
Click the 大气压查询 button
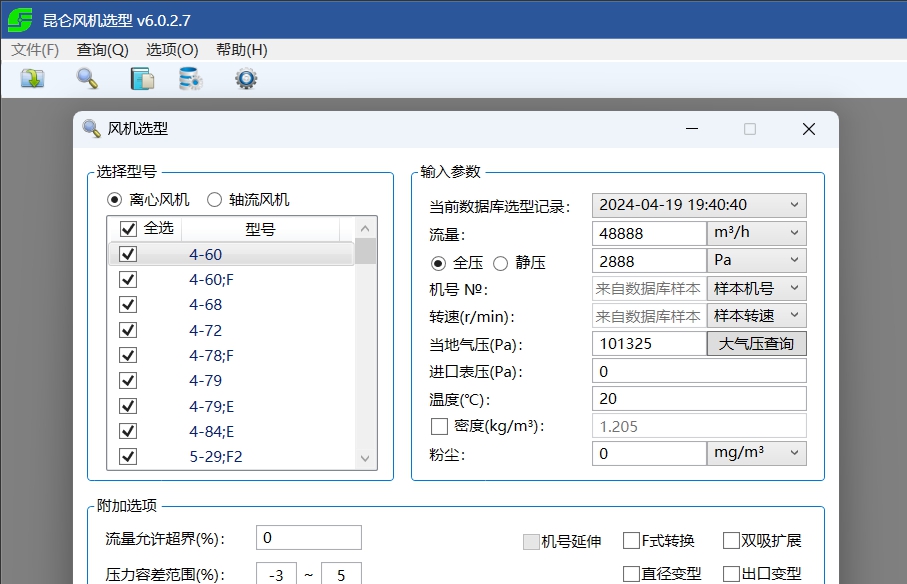coord(756,343)
